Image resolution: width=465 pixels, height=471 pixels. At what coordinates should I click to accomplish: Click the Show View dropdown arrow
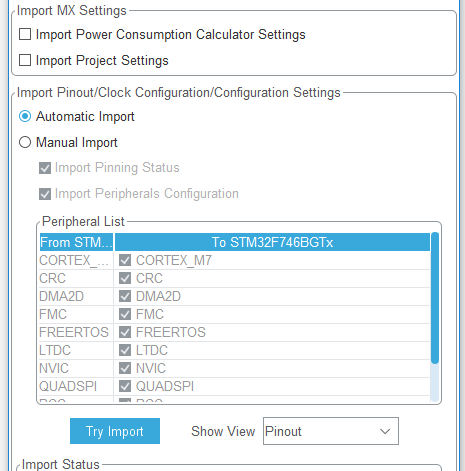coord(385,431)
